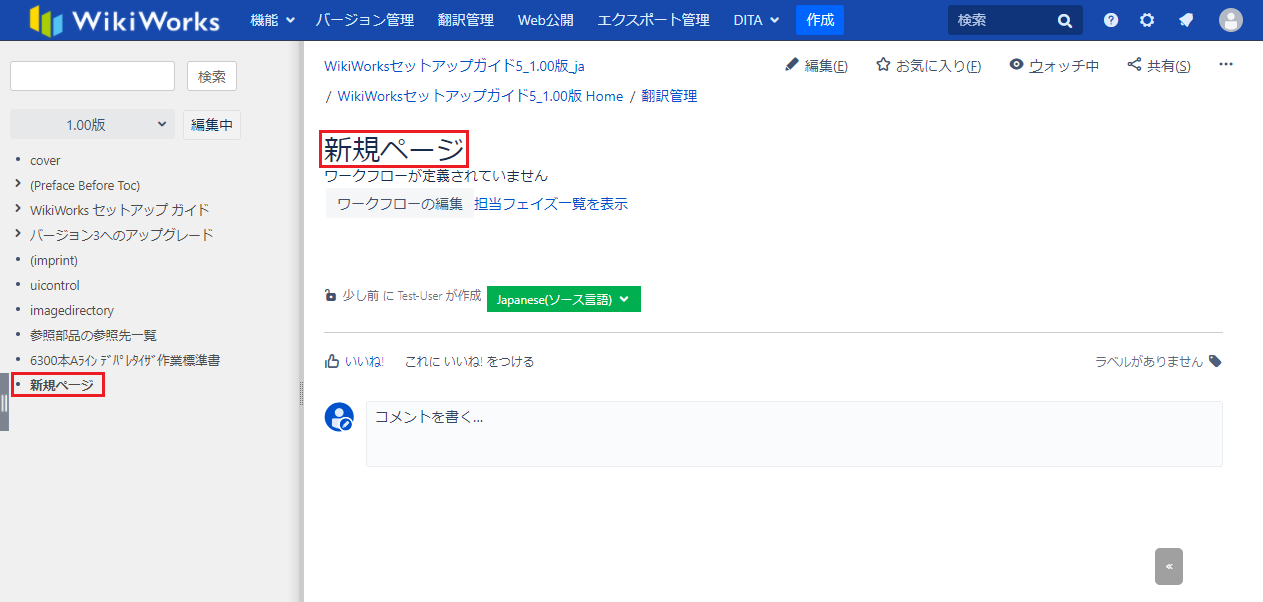This screenshot has height=602, width=1263.
Task: Click the sidebar 検索 search button
Action: tap(212, 76)
